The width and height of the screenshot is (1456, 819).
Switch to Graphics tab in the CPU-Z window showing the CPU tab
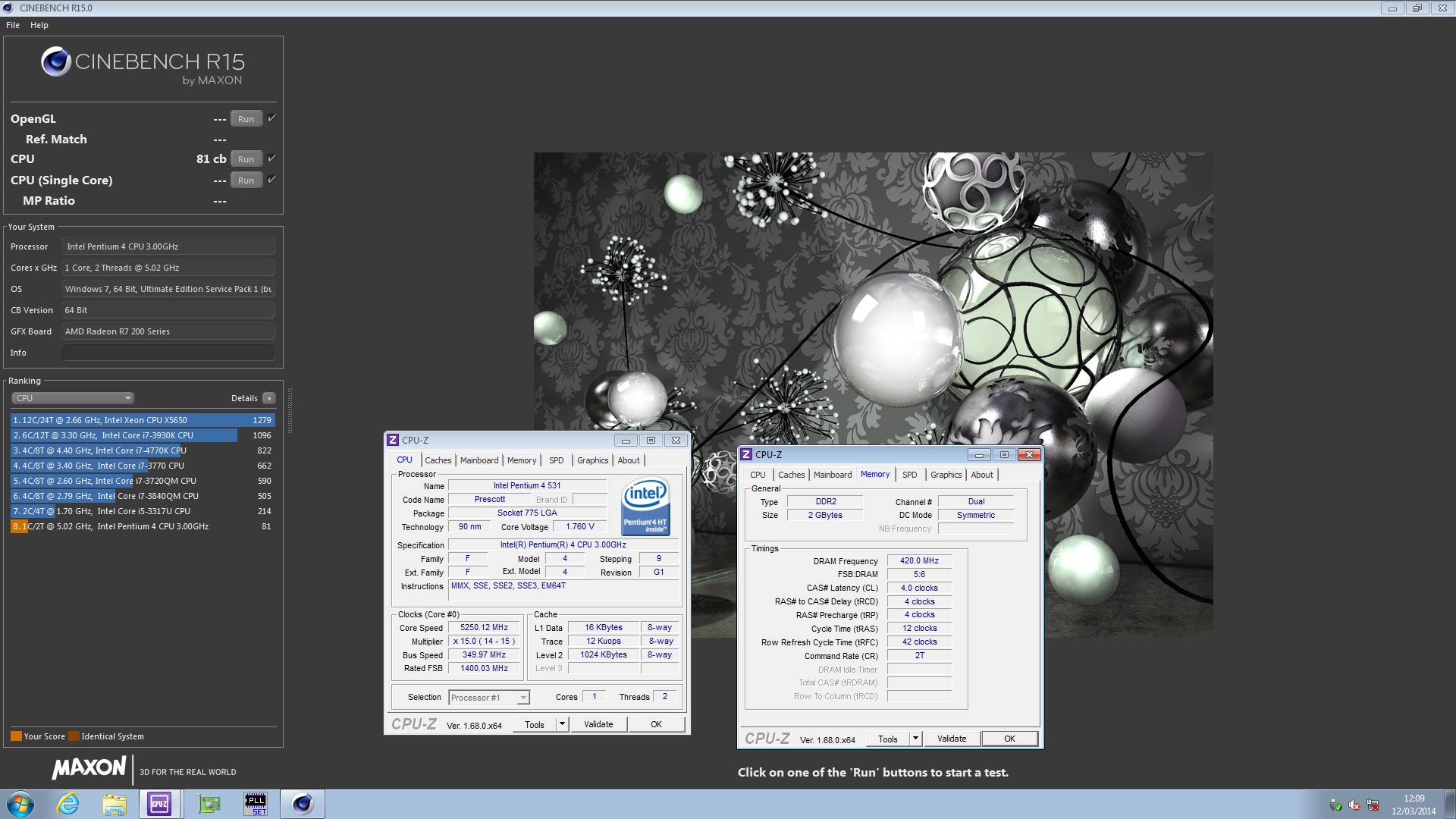coord(592,460)
